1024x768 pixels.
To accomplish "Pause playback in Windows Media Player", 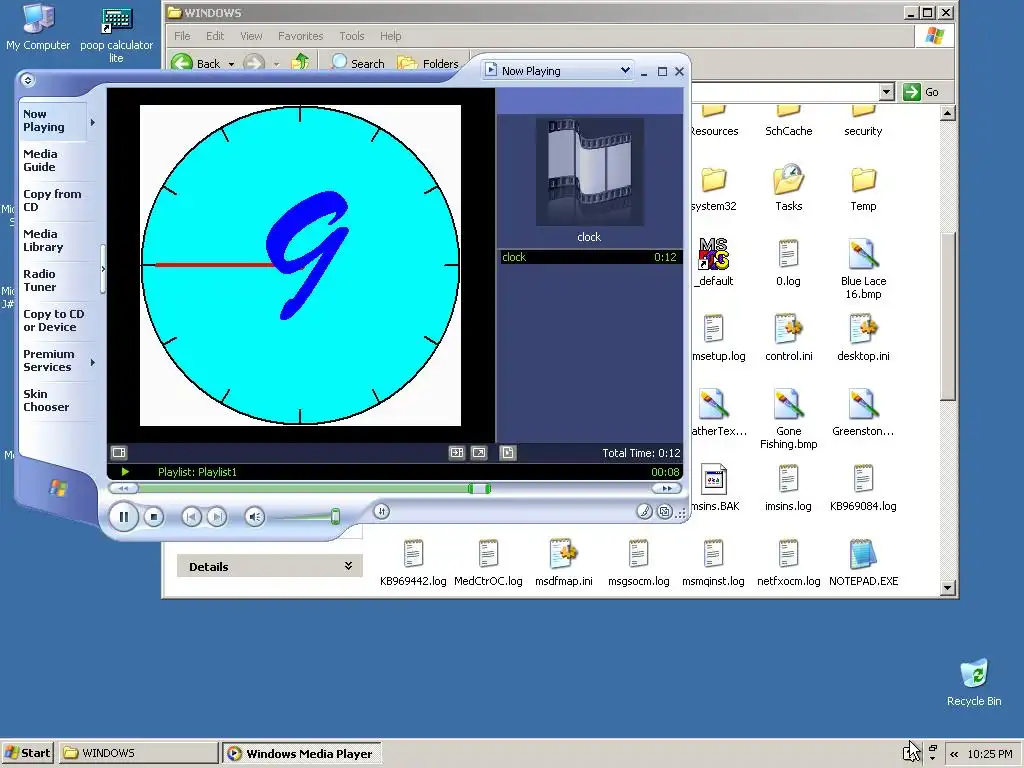I will point(123,517).
